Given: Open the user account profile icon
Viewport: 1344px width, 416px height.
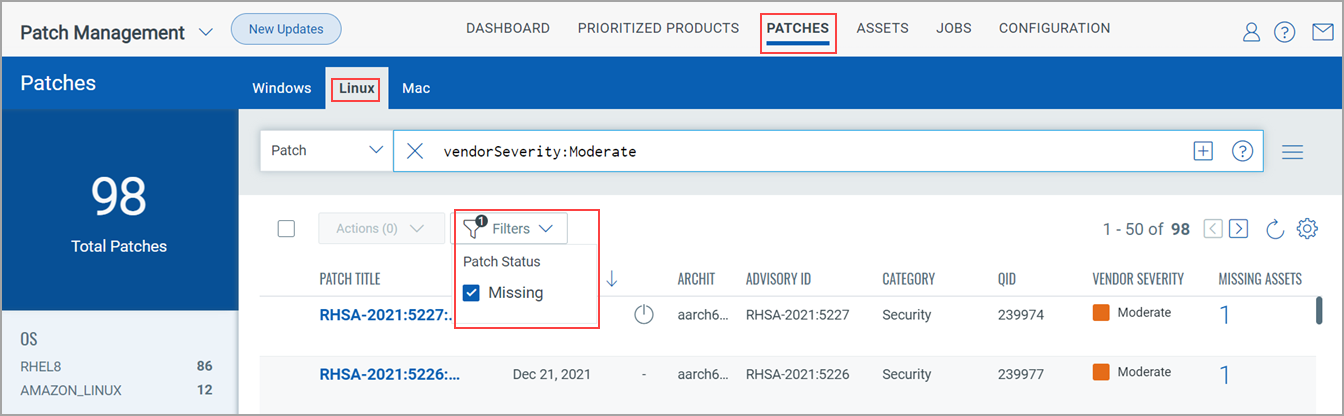Looking at the screenshot, I should click(x=1251, y=32).
